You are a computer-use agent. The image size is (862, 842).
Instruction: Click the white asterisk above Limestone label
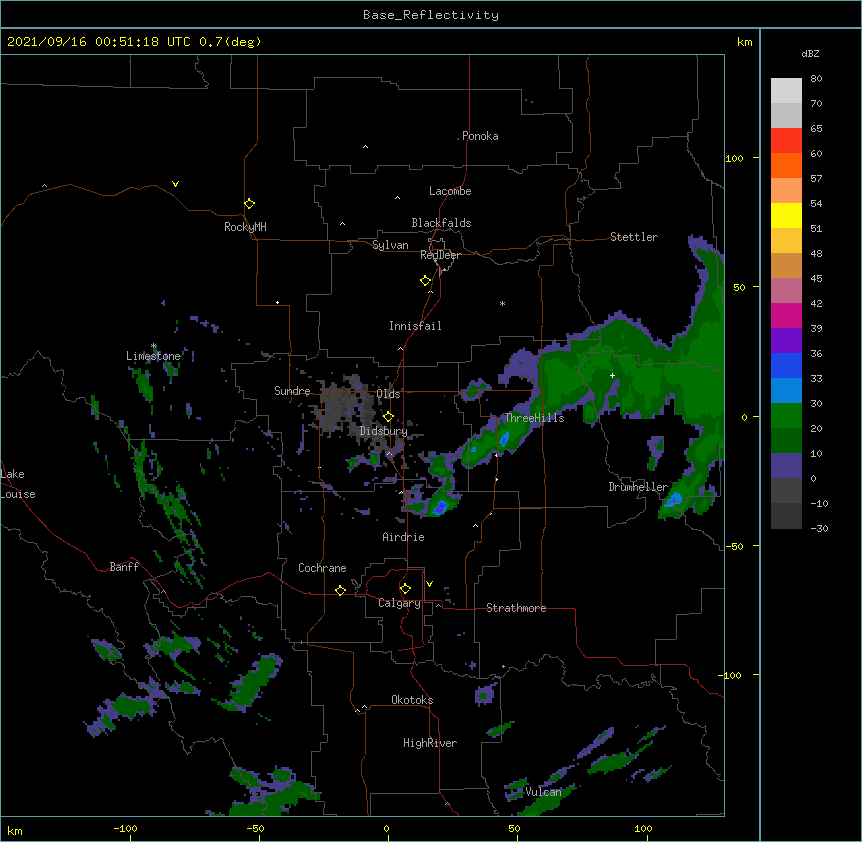pos(154,346)
